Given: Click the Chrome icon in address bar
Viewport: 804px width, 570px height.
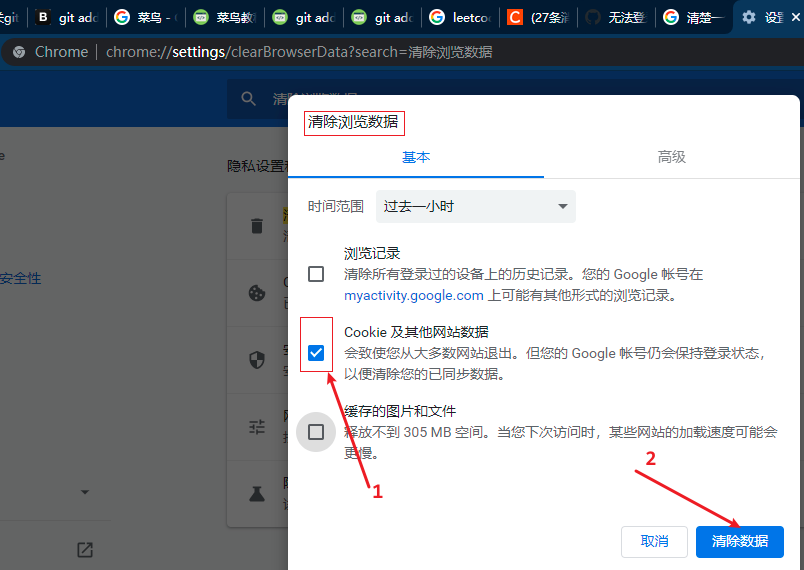Looking at the screenshot, I should tap(19, 52).
